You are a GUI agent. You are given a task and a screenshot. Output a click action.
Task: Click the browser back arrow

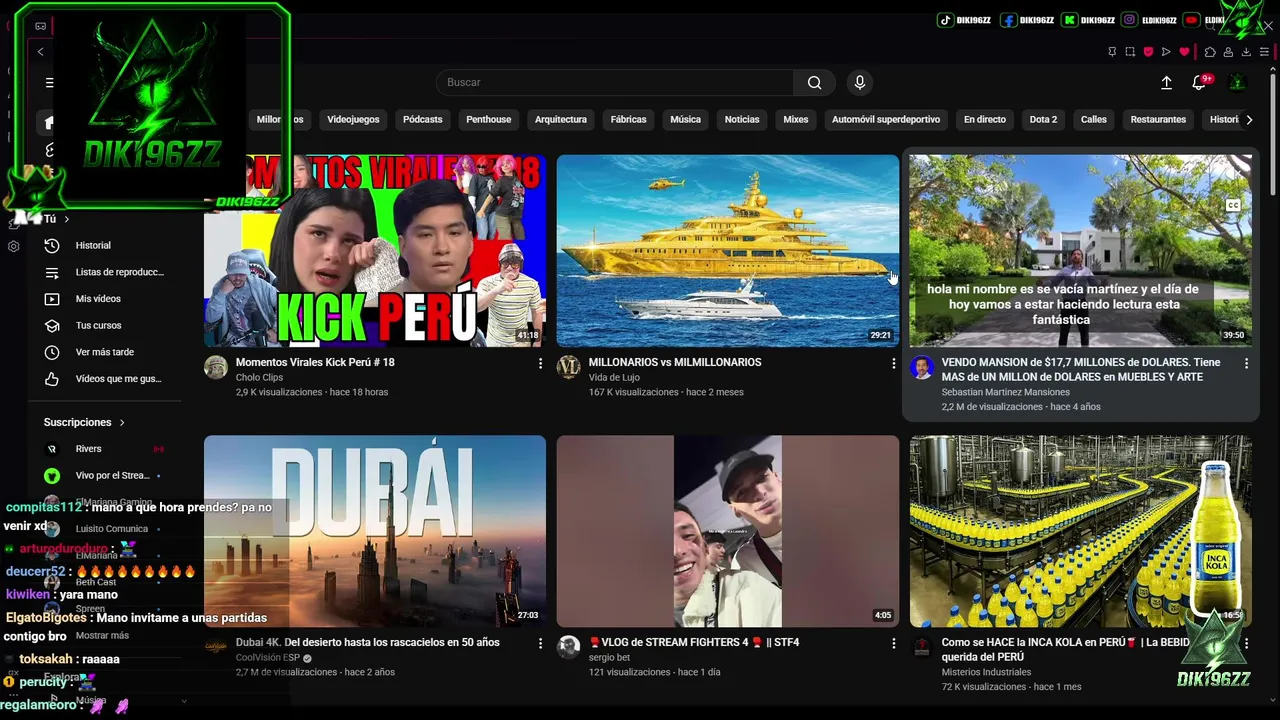[x=40, y=52]
